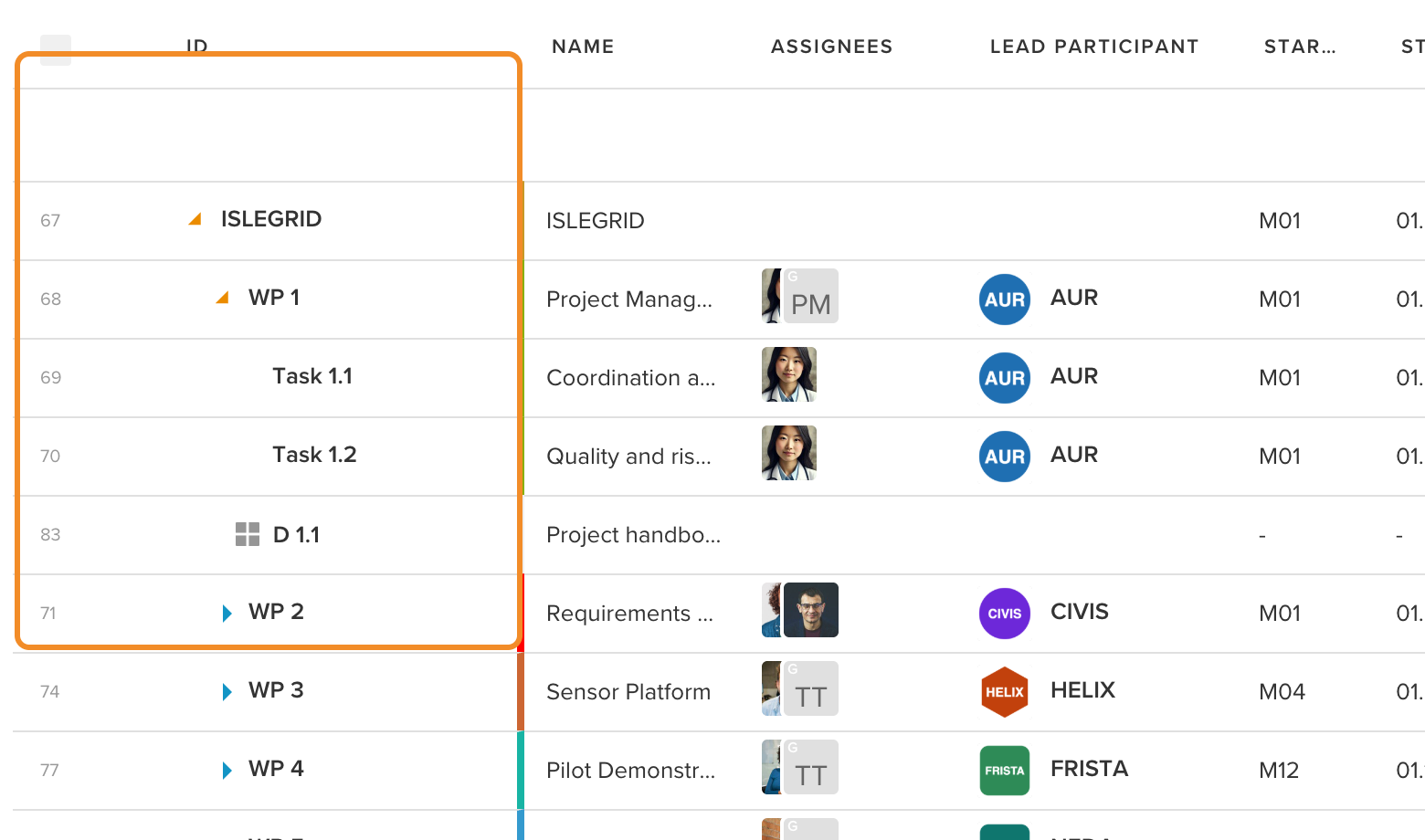The height and width of the screenshot is (840, 1425).
Task: Click the HELIX lead participant name
Action: click(1083, 690)
